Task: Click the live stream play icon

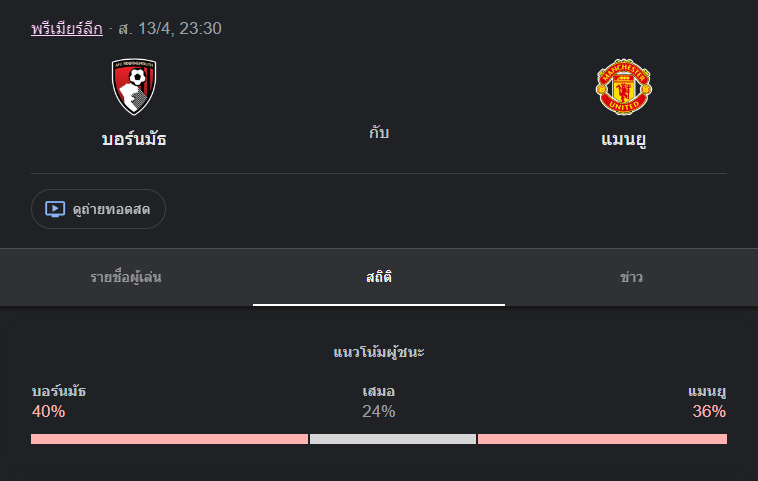Action: [x=55, y=210]
